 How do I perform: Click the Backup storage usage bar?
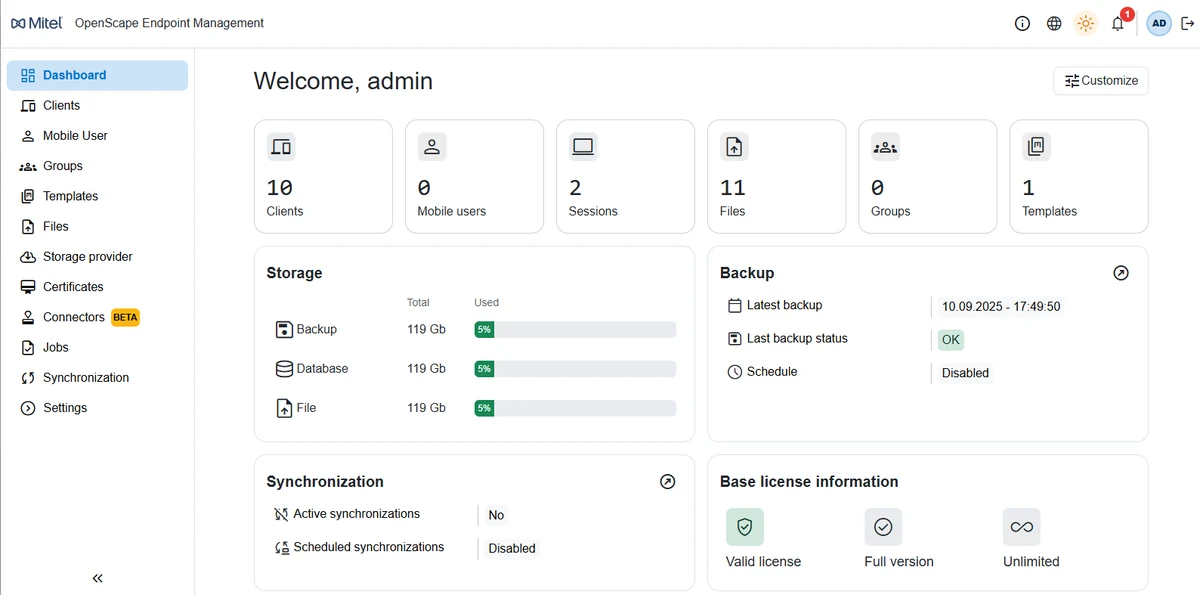[x=575, y=329]
